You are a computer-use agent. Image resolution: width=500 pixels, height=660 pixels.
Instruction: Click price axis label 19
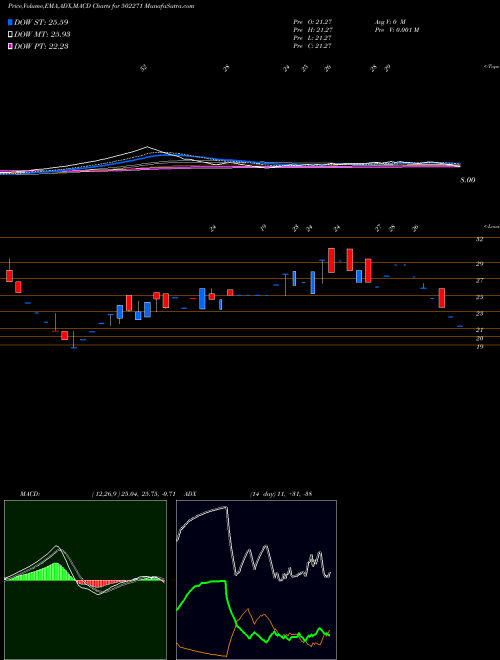point(480,347)
